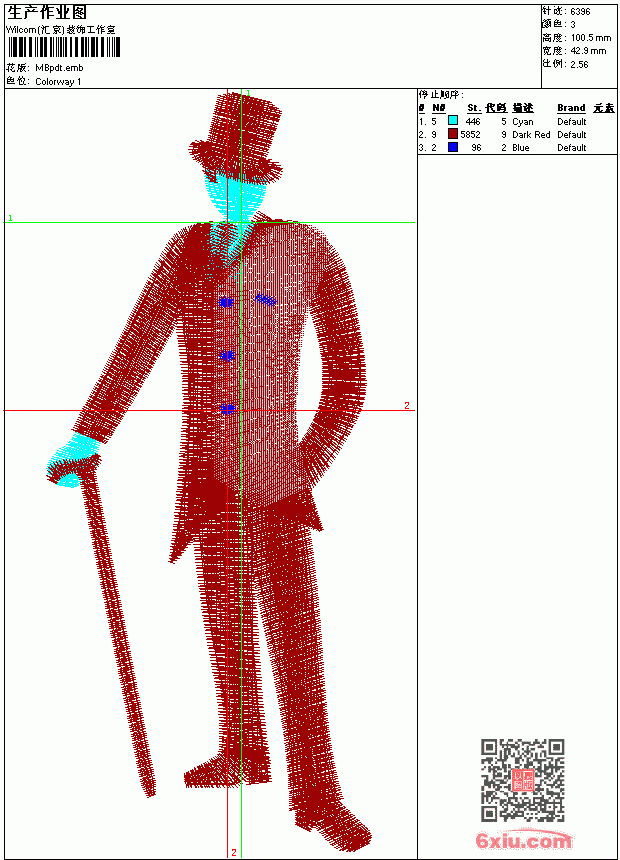Click the cyan hand holding the cane
This screenshot has height=860, width=620.
pyautogui.click(x=71, y=460)
